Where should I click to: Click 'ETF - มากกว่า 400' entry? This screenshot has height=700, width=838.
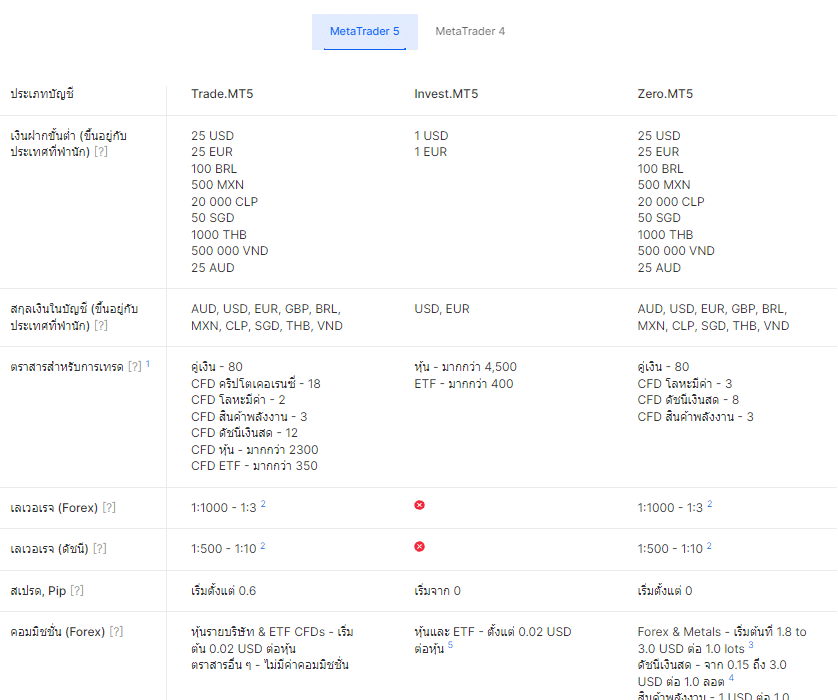click(x=464, y=384)
